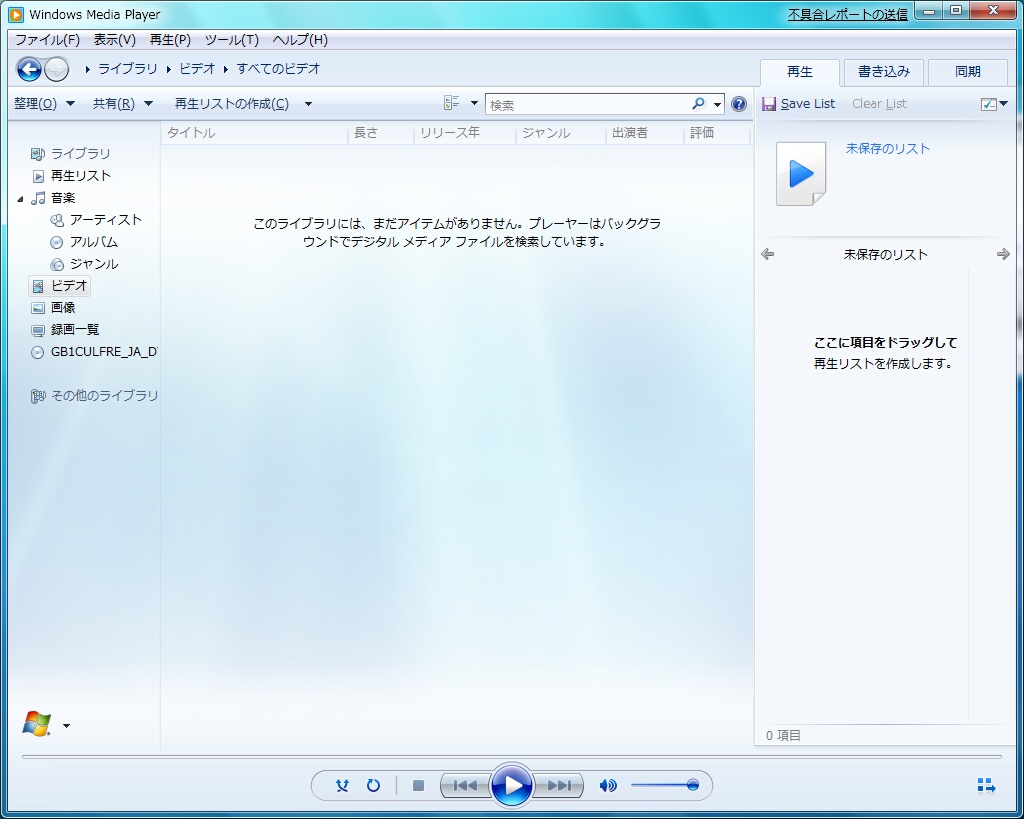This screenshot has width=1024, height=819.
Task: Click the Windows logo media guide icon
Action: click(37, 724)
